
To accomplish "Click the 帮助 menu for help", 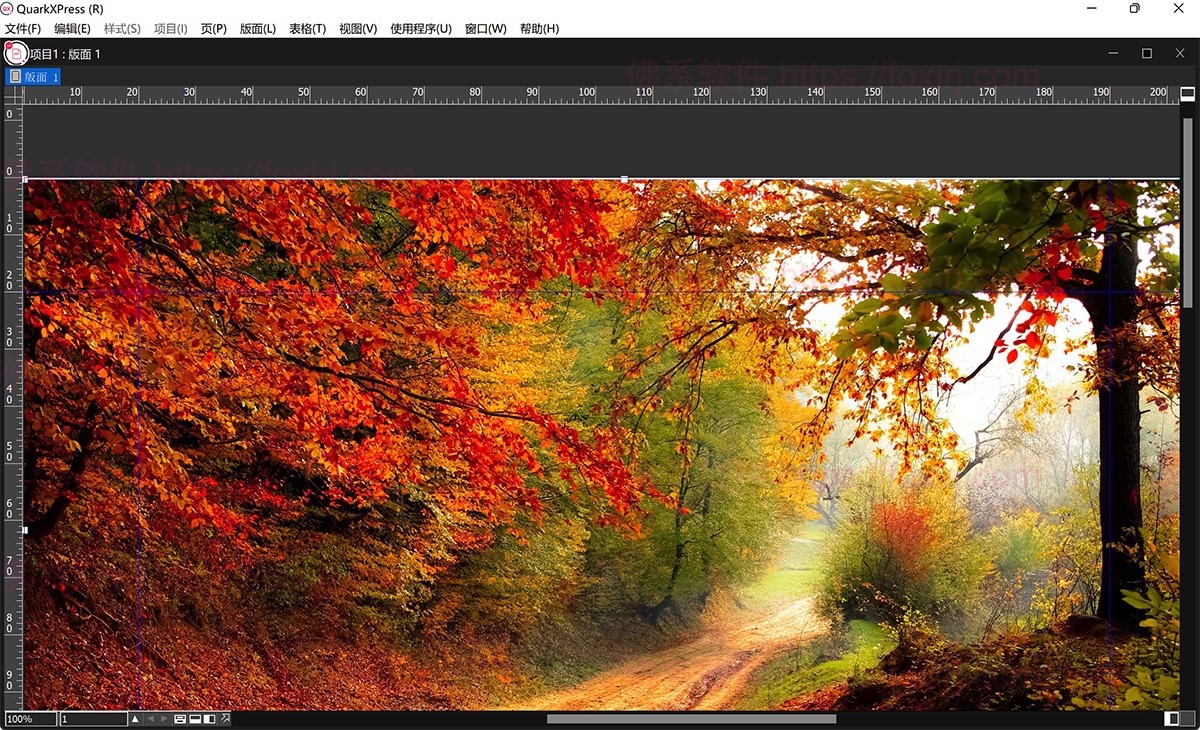I will click(537, 29).
